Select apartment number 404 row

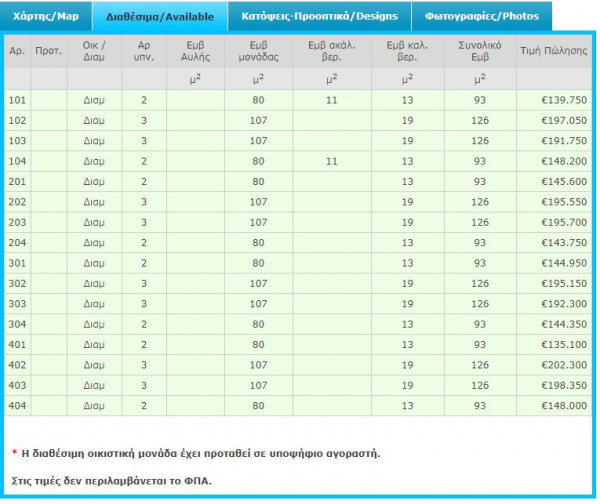point(298,406)
